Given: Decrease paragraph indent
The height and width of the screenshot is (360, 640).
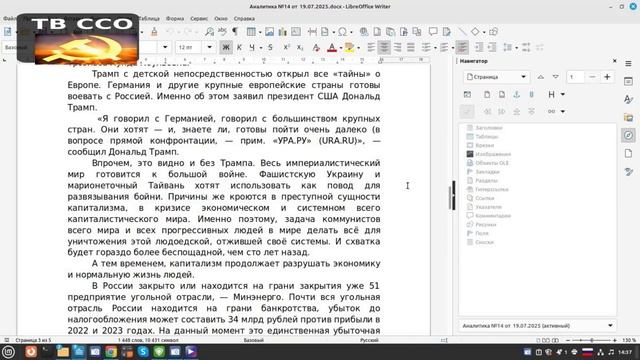Looking at the screenshot, I should click(x=492, y=47).
